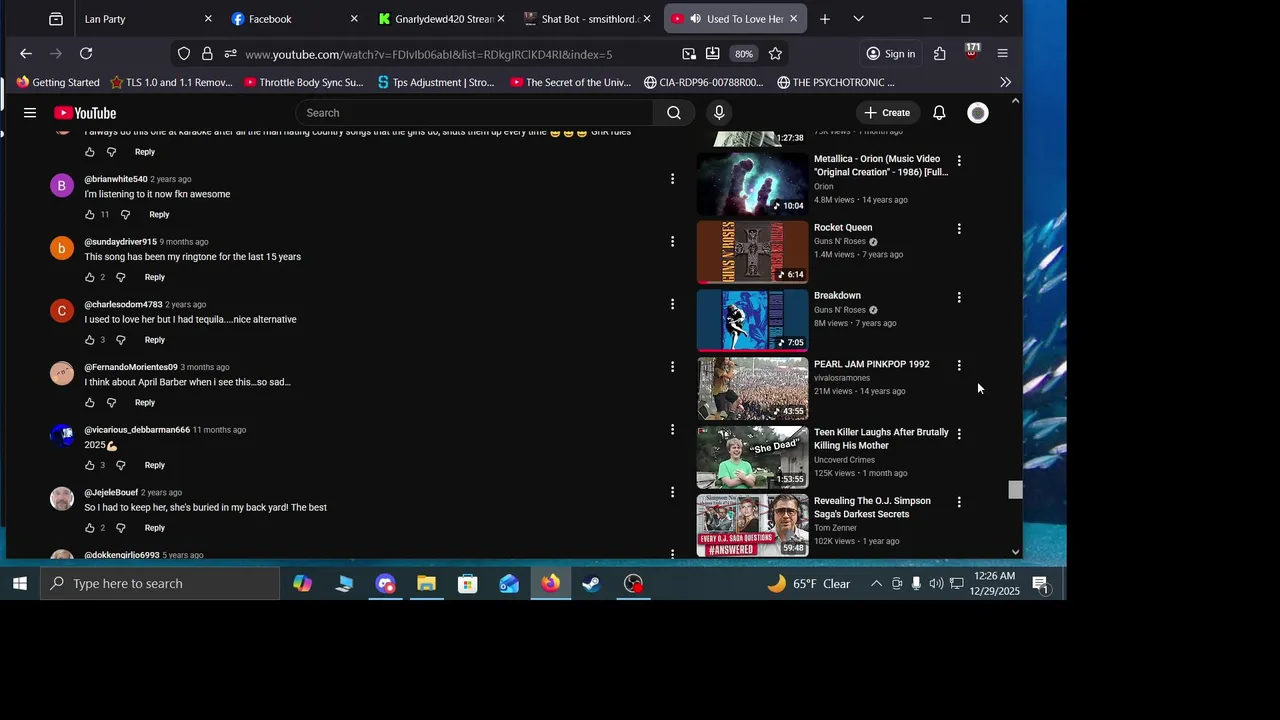Open options menu for sundaydriver915's comment

[672, 241]
